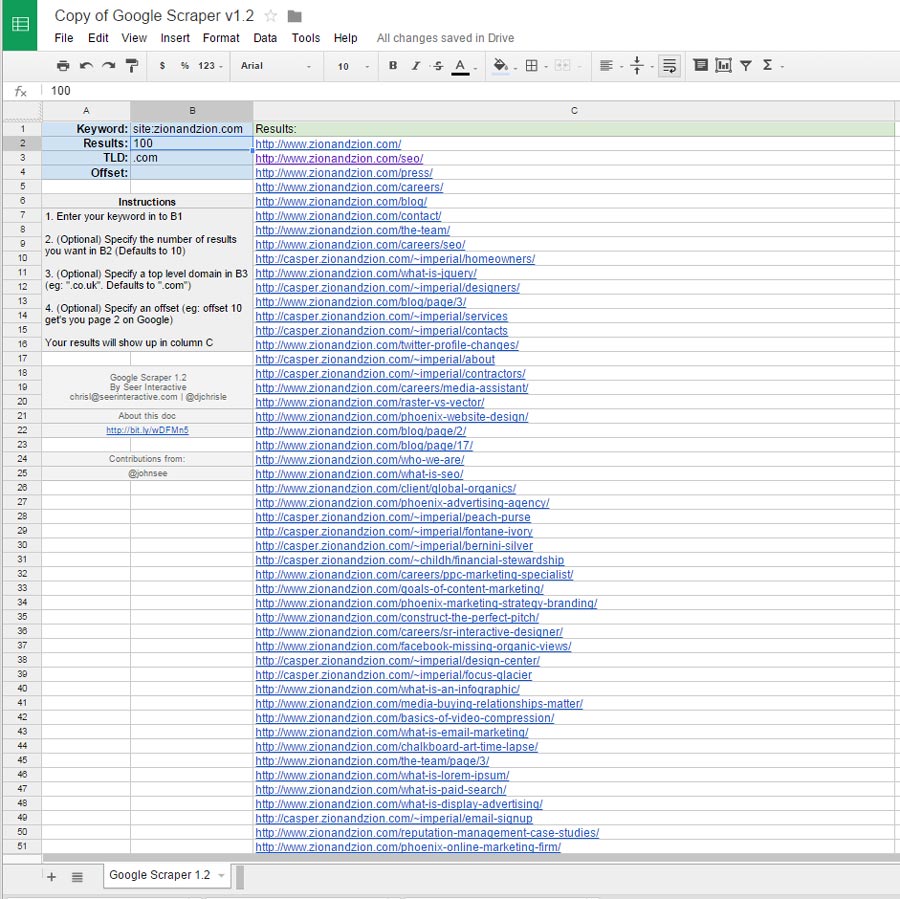The height and width of the screenshot is (899, 900).
Task: Open the what-is-jquery link
Action: [366, 273]
